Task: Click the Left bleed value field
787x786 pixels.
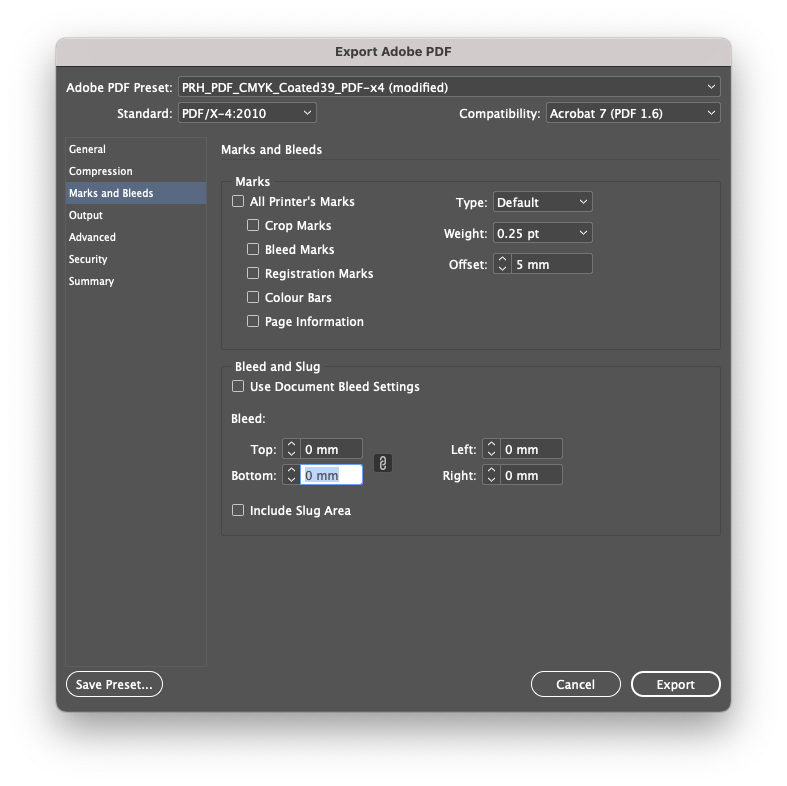Action: click(x=531, y=449)
